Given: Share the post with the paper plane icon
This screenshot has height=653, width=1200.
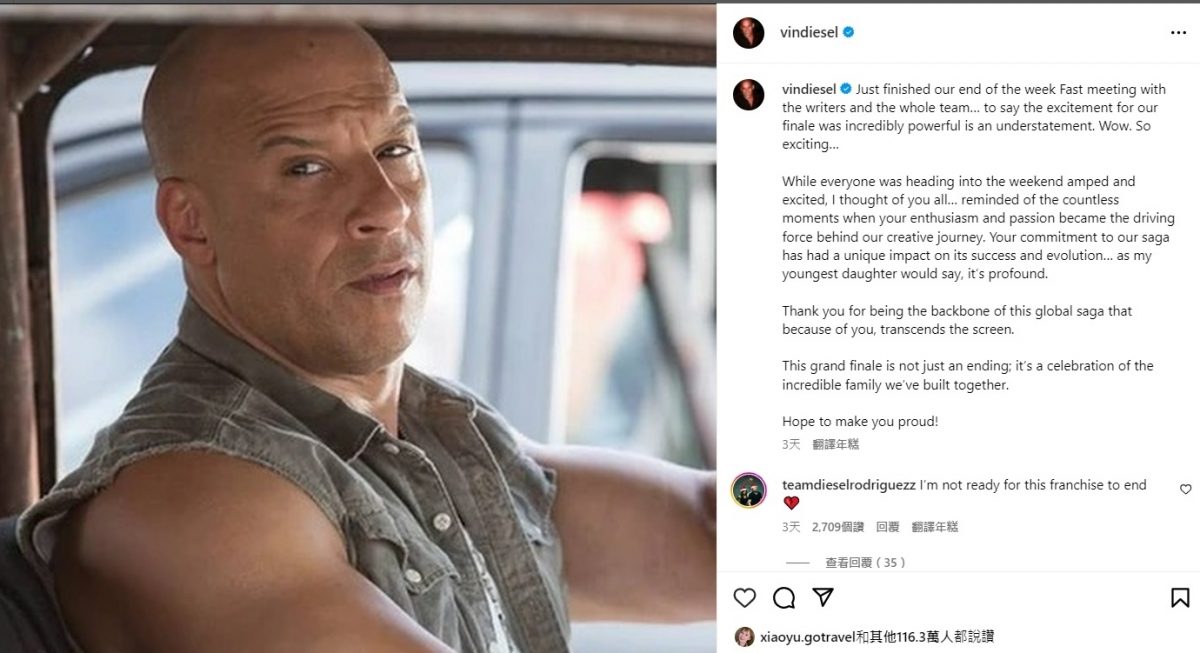Looking at the screenshot, I should tap(823, 598).
